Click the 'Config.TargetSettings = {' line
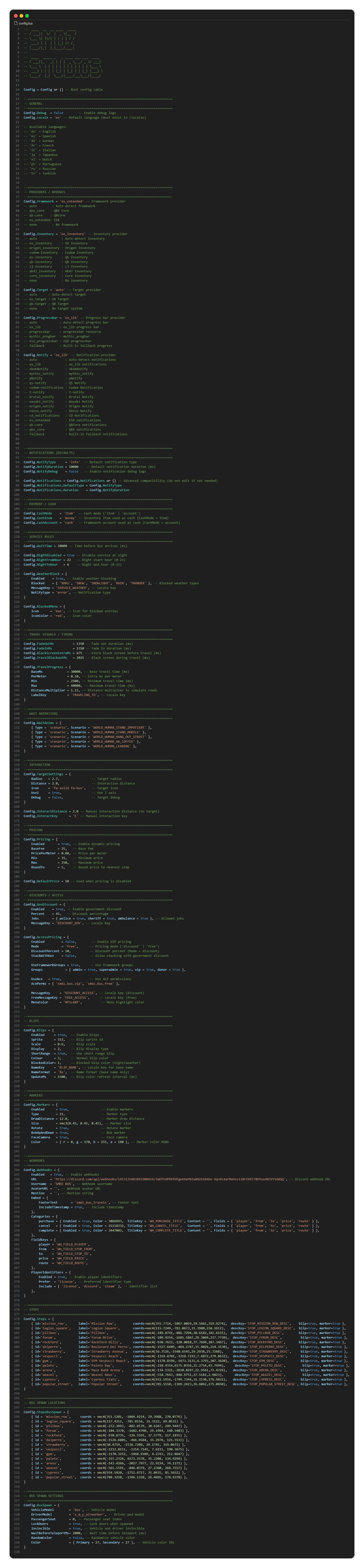 point(47,774)
